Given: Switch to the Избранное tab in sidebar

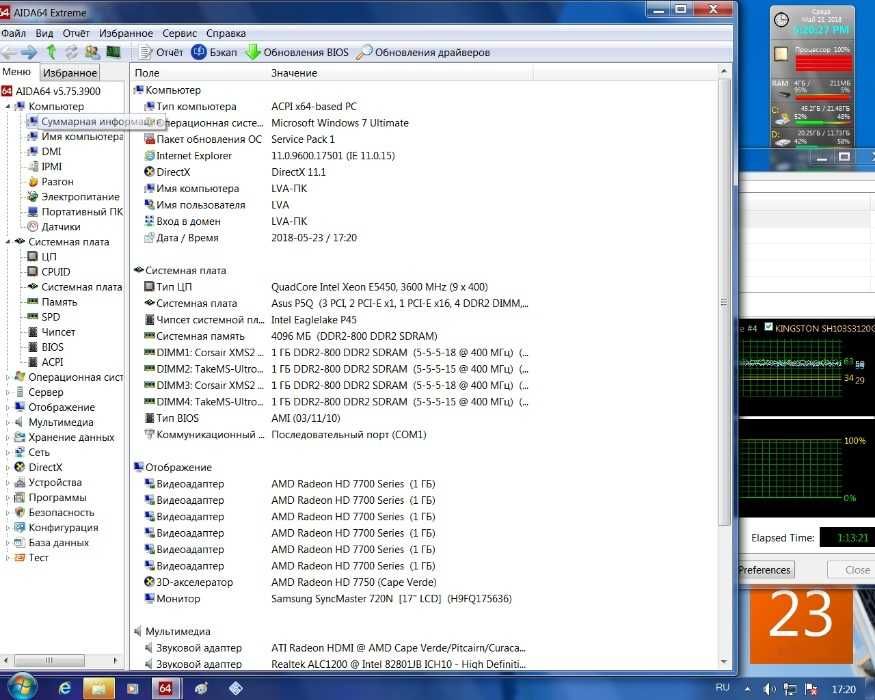Looking at the screenshot, I should click(x=70, y=73).
